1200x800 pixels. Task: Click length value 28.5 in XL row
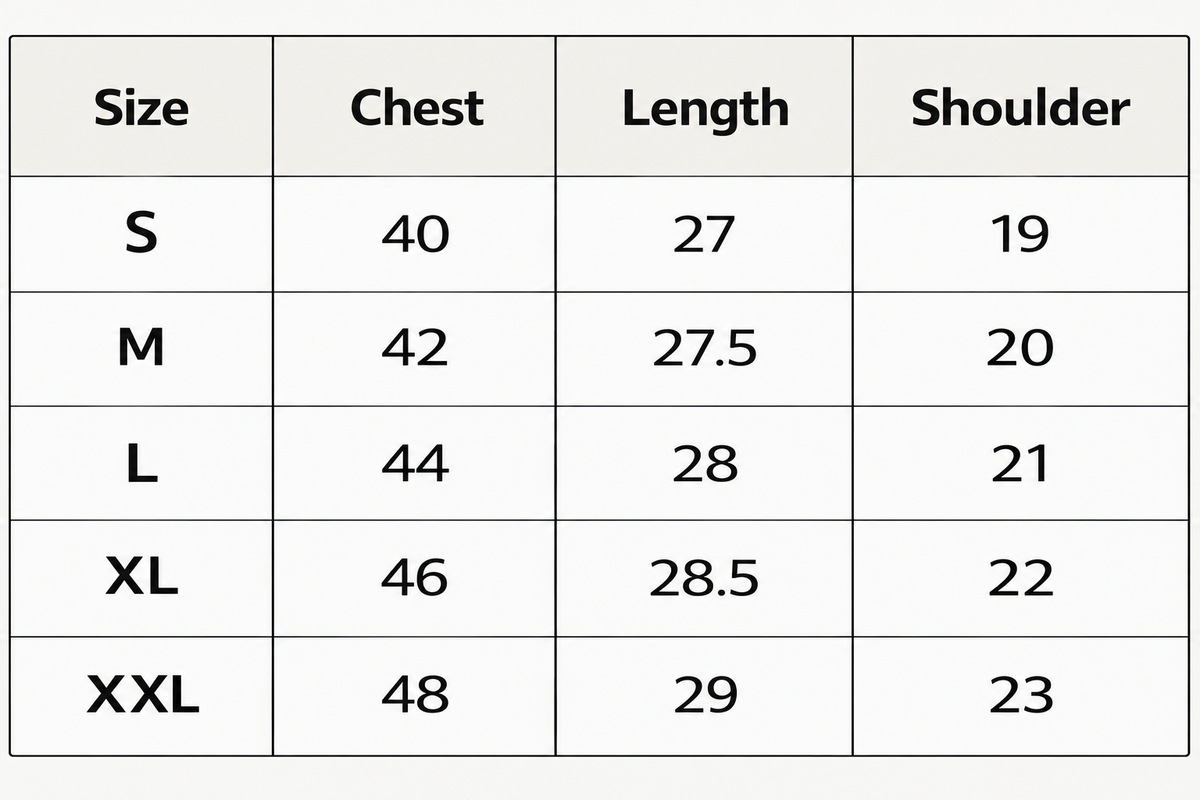click(x=705, y=577)
